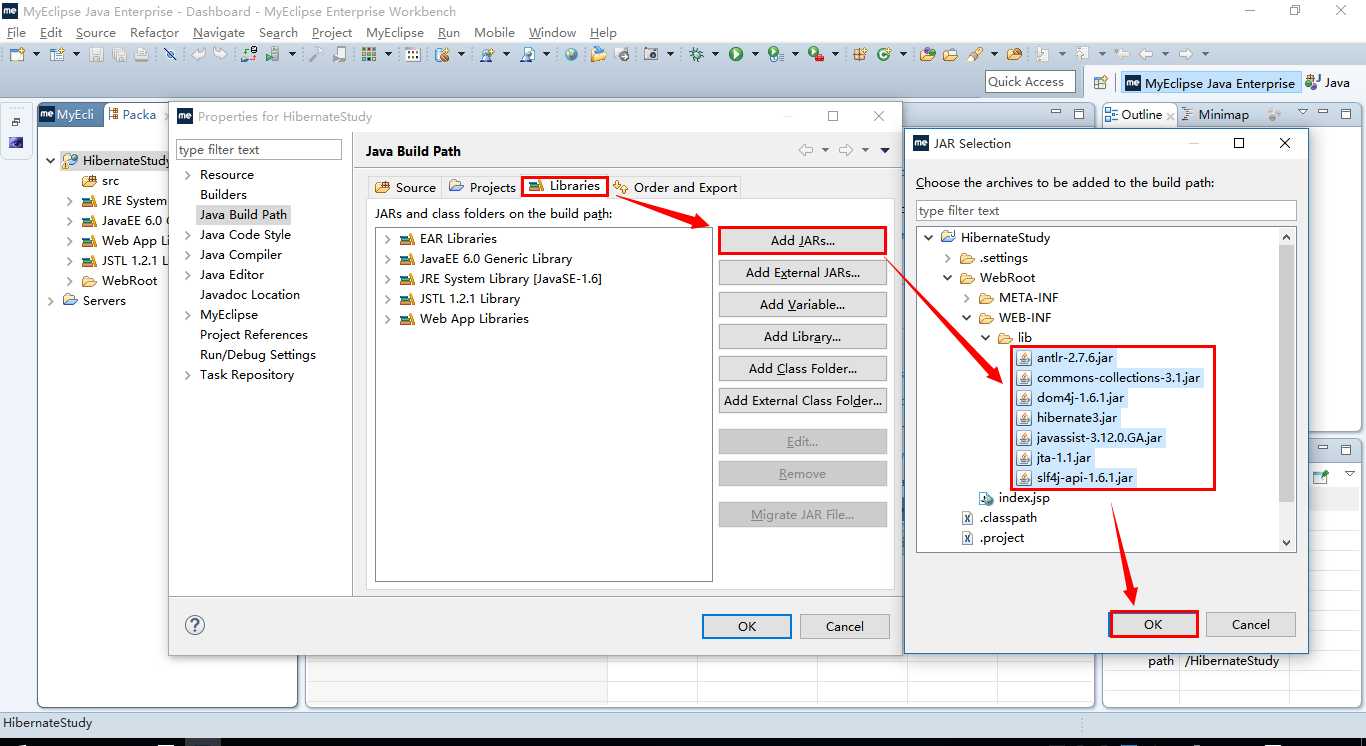Open the Outline view menu triangle

[x=1302, y=112]
